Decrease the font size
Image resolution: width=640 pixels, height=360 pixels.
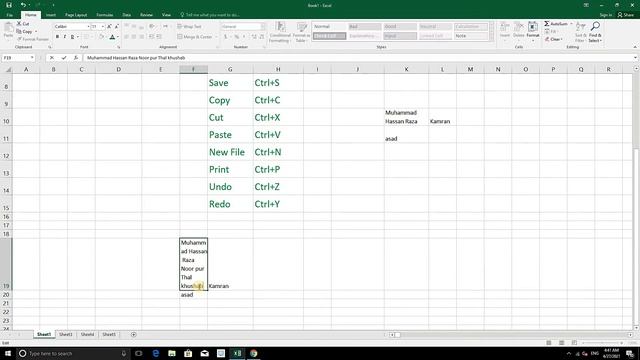point(117,27)
